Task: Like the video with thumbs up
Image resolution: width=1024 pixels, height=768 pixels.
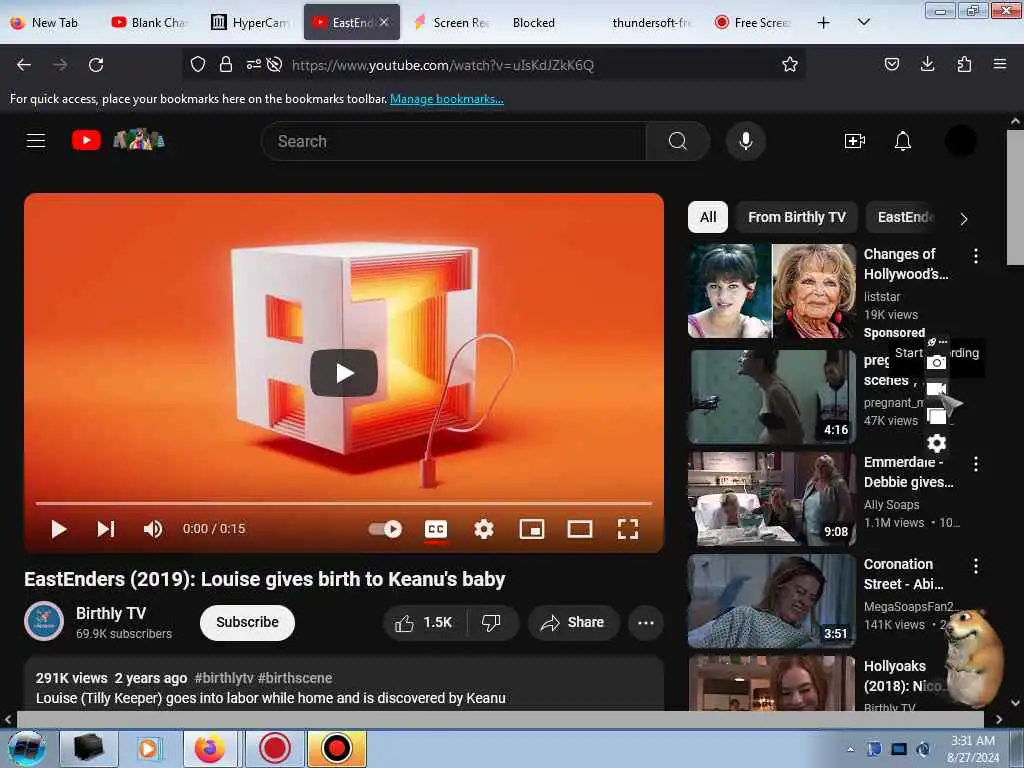Action: [424, 623]
